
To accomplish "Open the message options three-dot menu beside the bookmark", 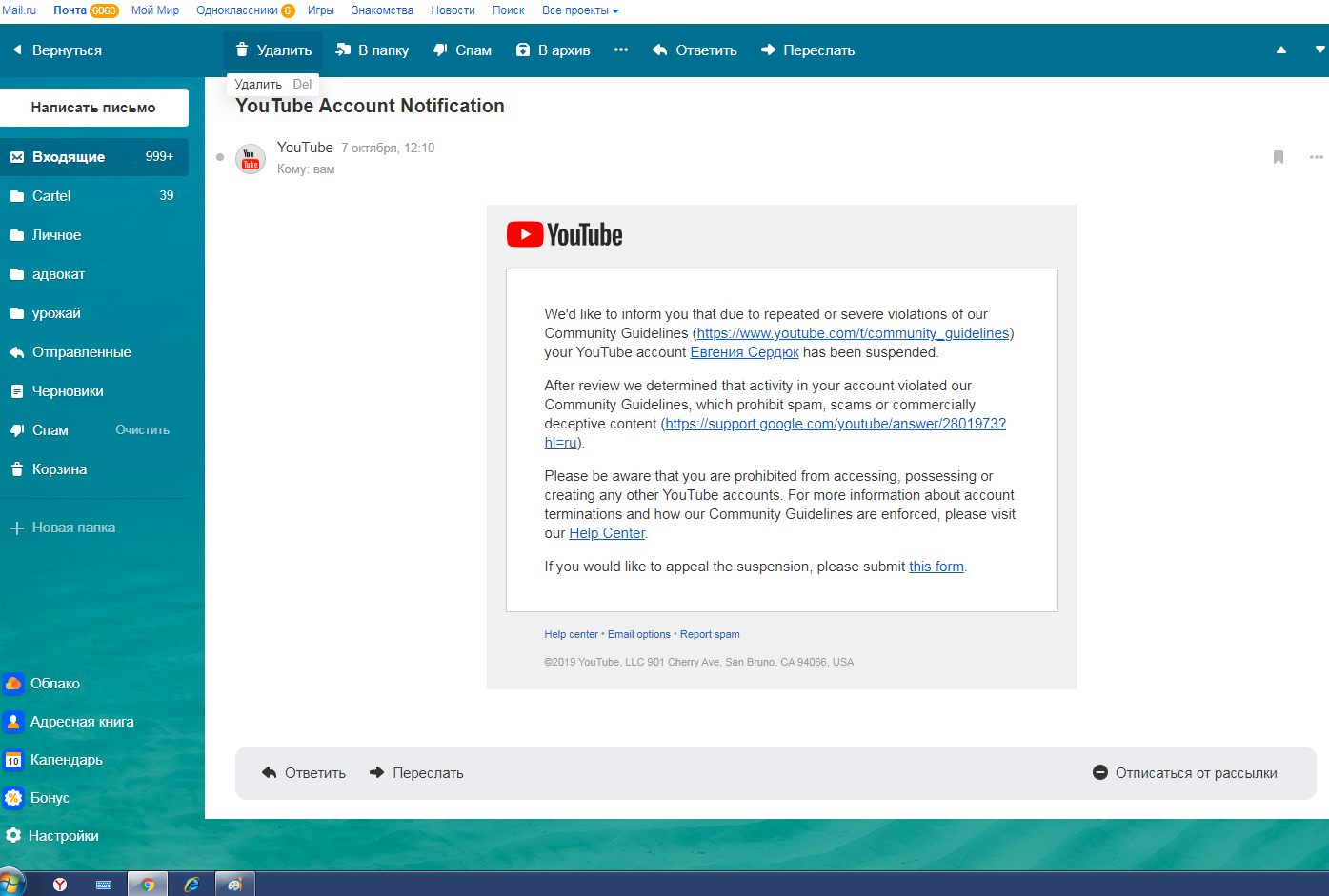I will pyautogui.click(x=1317, y=157).
